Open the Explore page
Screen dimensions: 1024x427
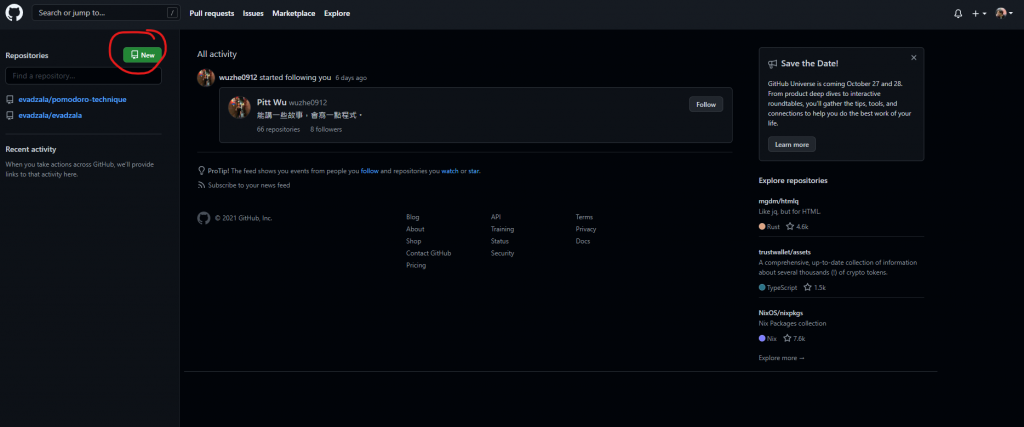tap(337, 13)
